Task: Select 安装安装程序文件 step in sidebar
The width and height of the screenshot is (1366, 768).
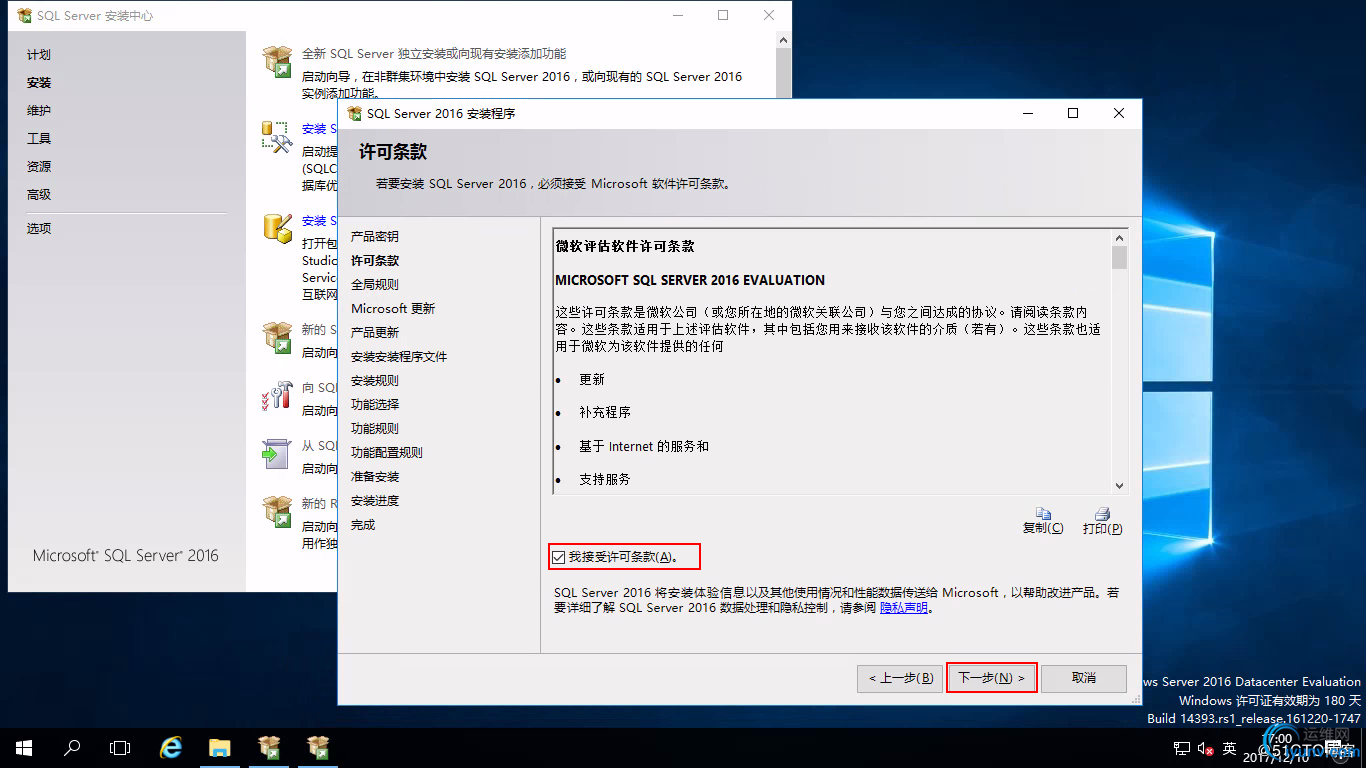Action: pos(399,356)
